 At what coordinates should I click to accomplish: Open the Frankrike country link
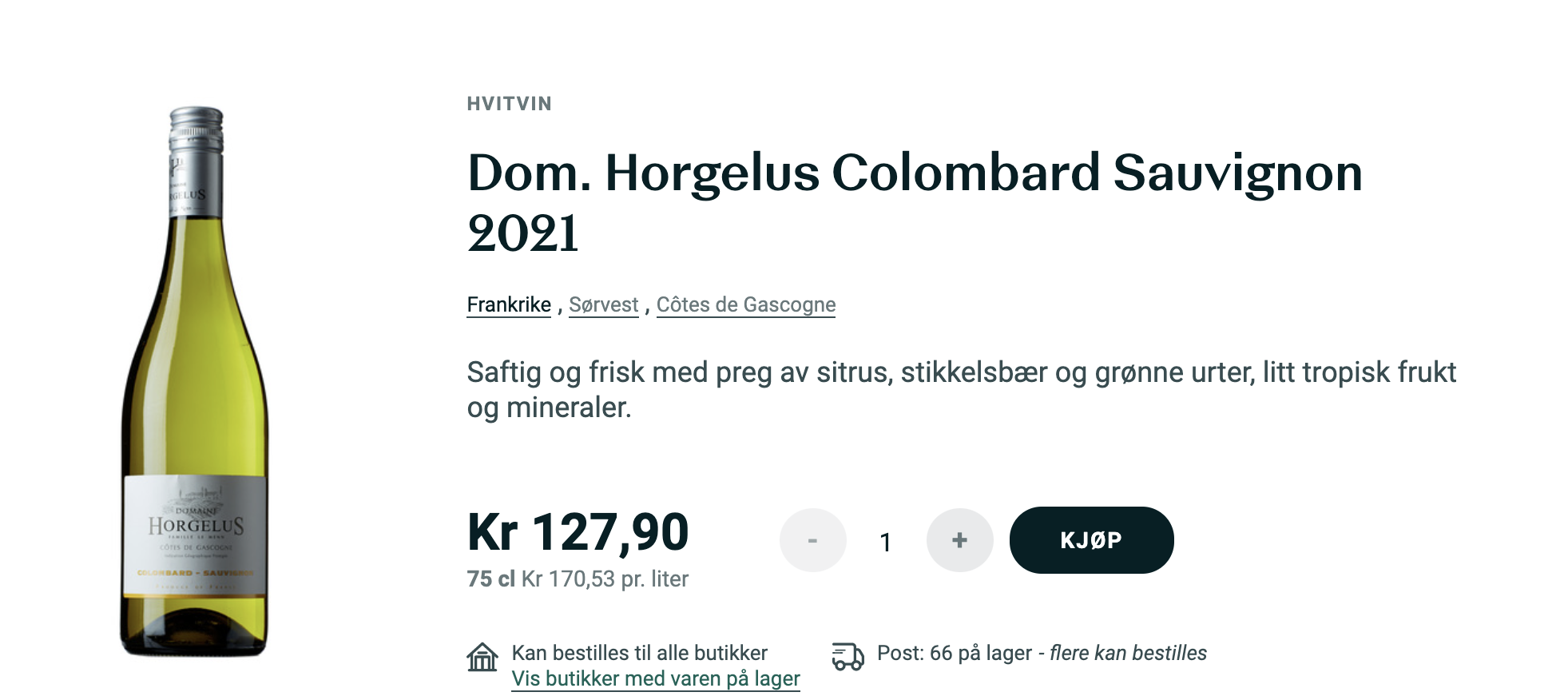pos(509,305)
